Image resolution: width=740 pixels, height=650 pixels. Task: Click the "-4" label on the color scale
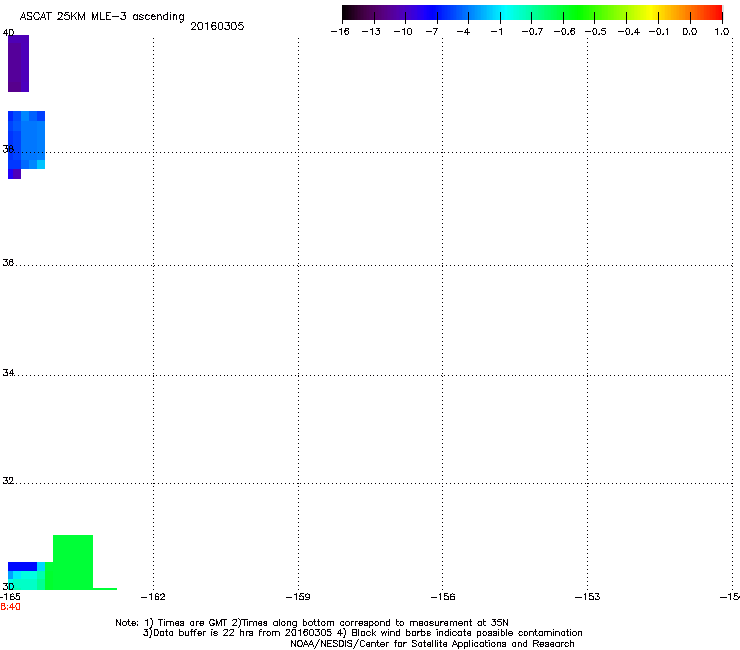click(x=463, y=32)
